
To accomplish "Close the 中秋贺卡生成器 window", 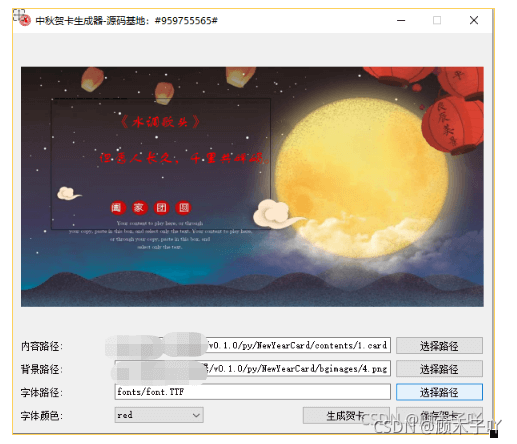I will (x=474, y=21).
